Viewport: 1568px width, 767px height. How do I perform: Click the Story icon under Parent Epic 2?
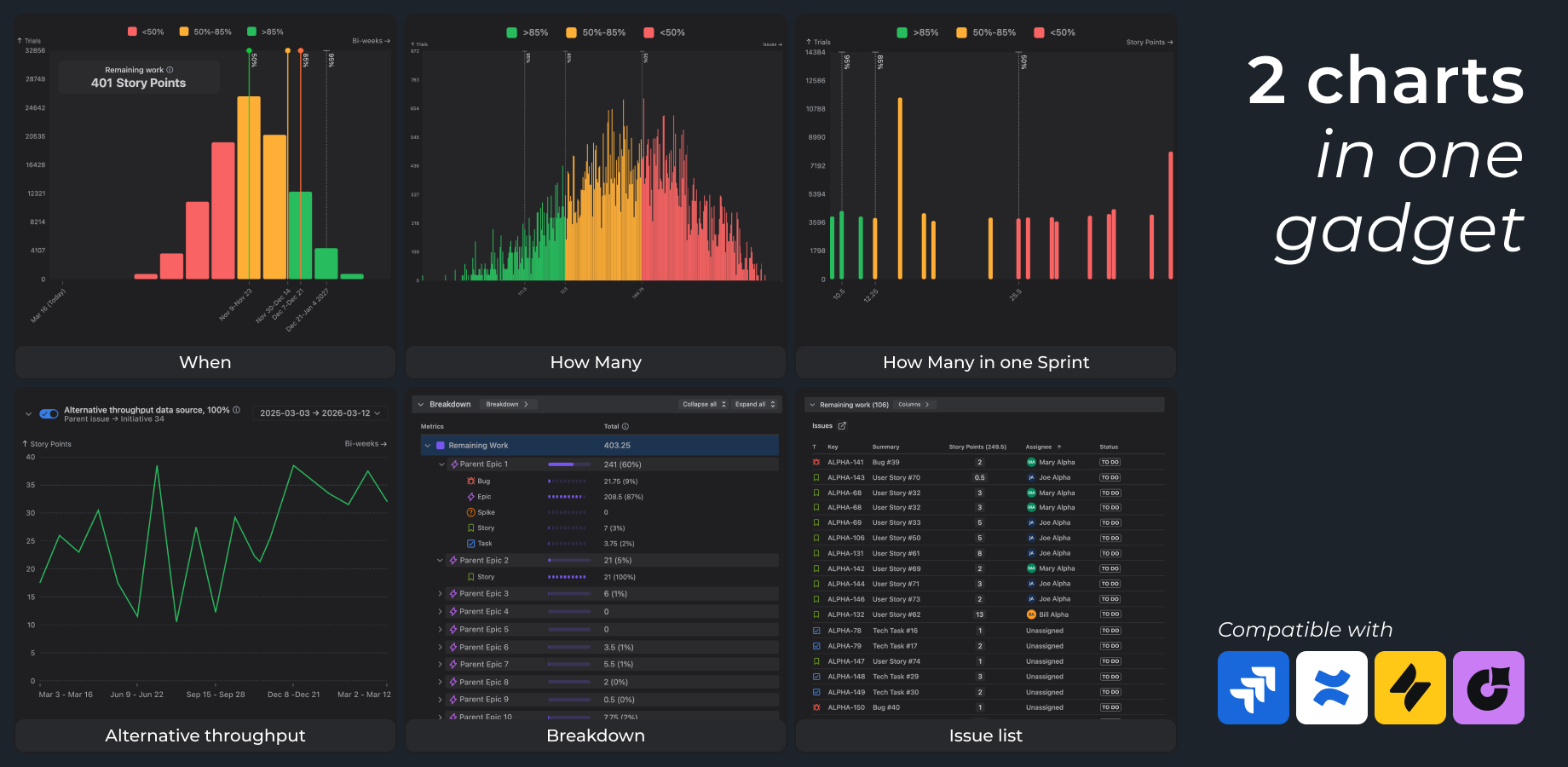[x=470, y=577]
